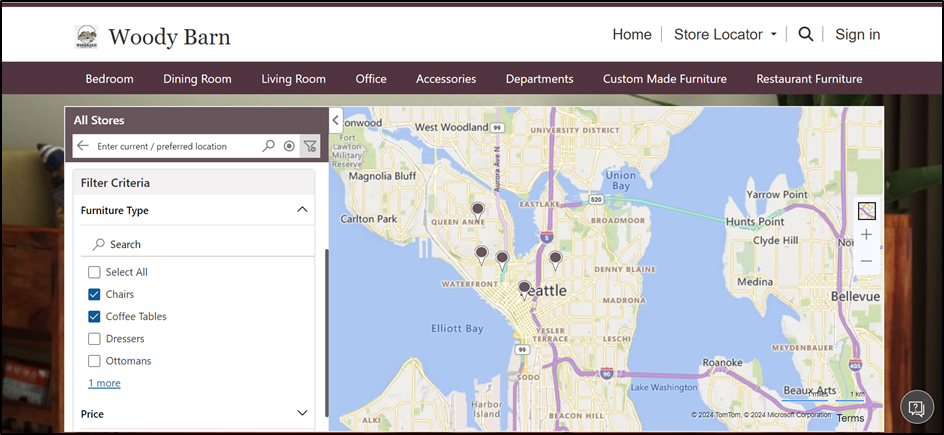Collapse the All Stores side panel

point(336,119)
